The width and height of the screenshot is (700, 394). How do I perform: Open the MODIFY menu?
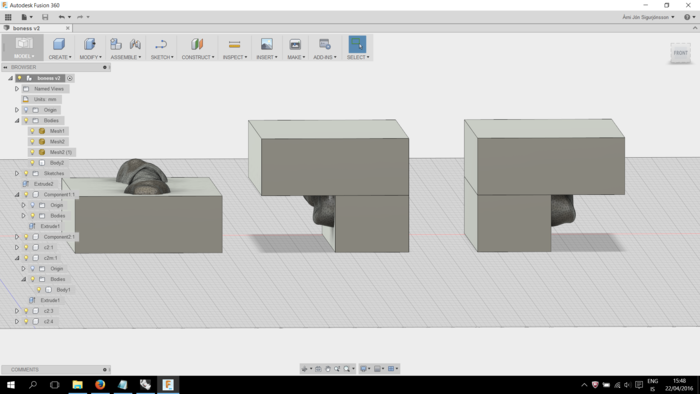coord(91,58)
